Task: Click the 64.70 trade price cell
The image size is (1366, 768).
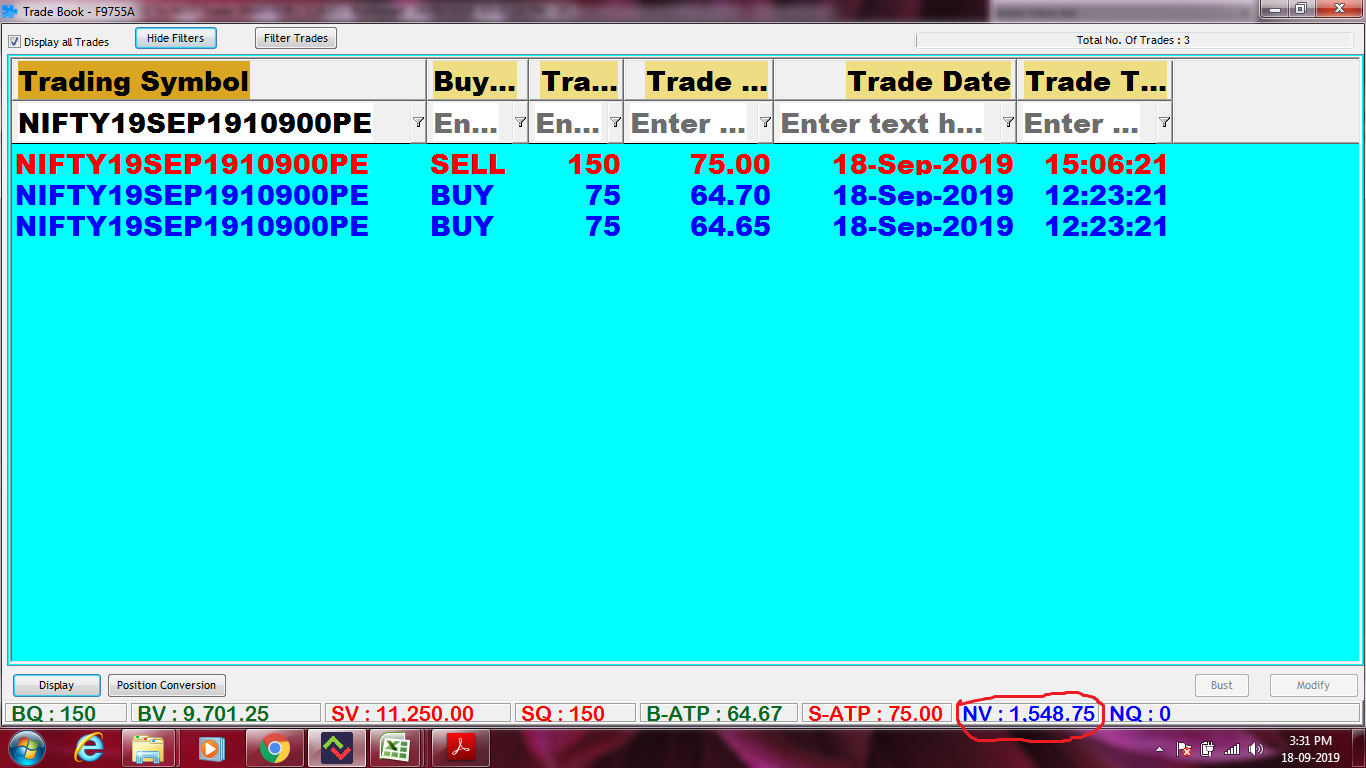Action: tap(731, 195)
